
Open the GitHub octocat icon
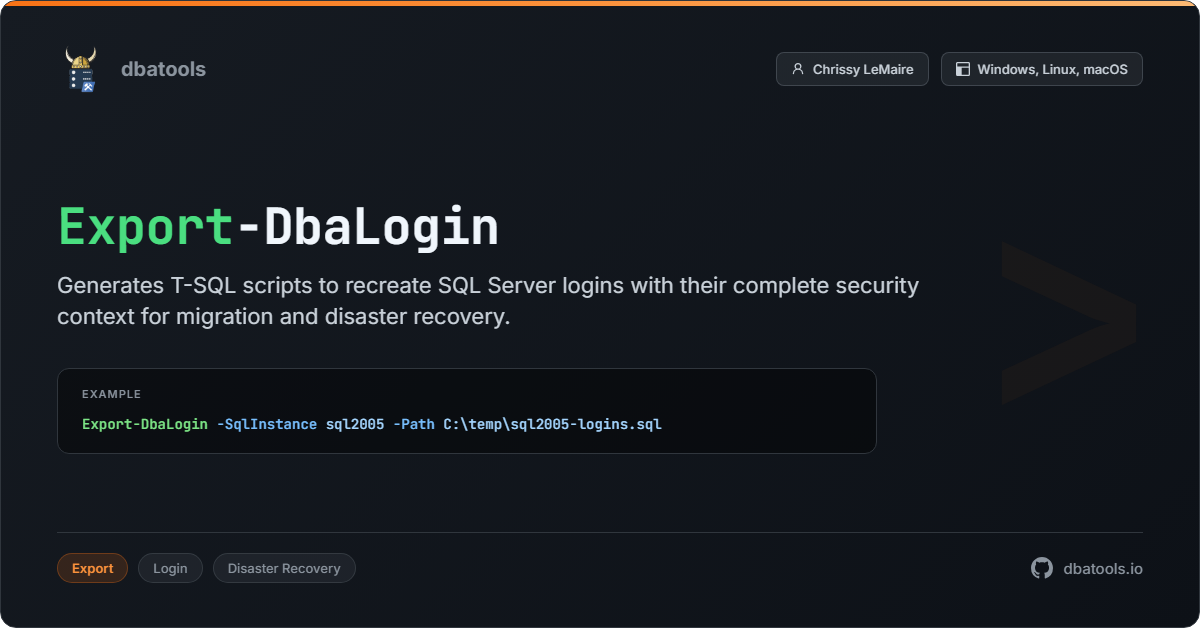pos(1042,568)
